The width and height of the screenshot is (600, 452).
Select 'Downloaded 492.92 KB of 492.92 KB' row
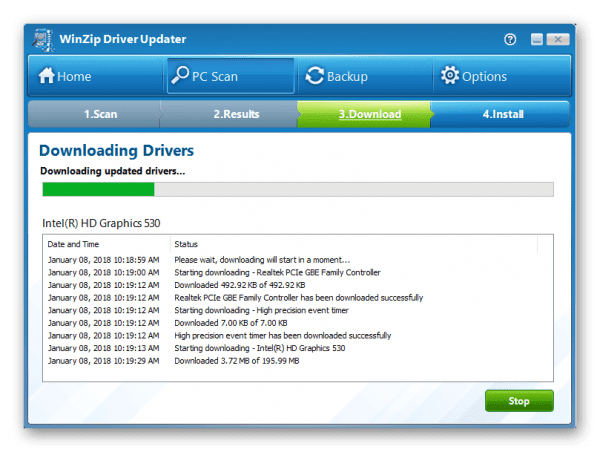click(298, 285)
